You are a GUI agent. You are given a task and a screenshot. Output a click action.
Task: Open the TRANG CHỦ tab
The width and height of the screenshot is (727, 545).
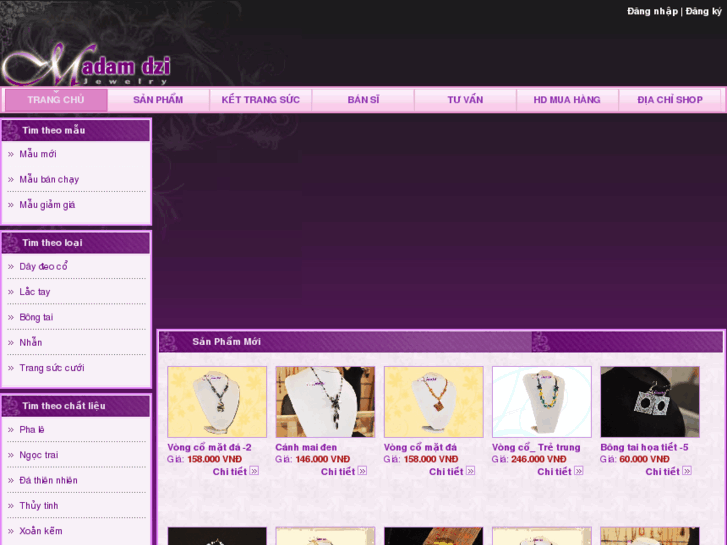click(x=56, y=100)
